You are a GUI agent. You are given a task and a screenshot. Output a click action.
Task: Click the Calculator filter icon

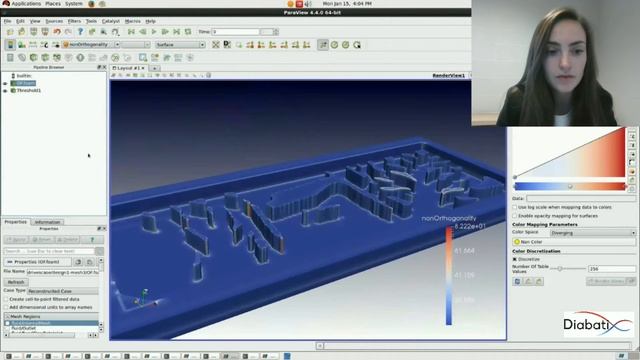click(x=10, y=58)
